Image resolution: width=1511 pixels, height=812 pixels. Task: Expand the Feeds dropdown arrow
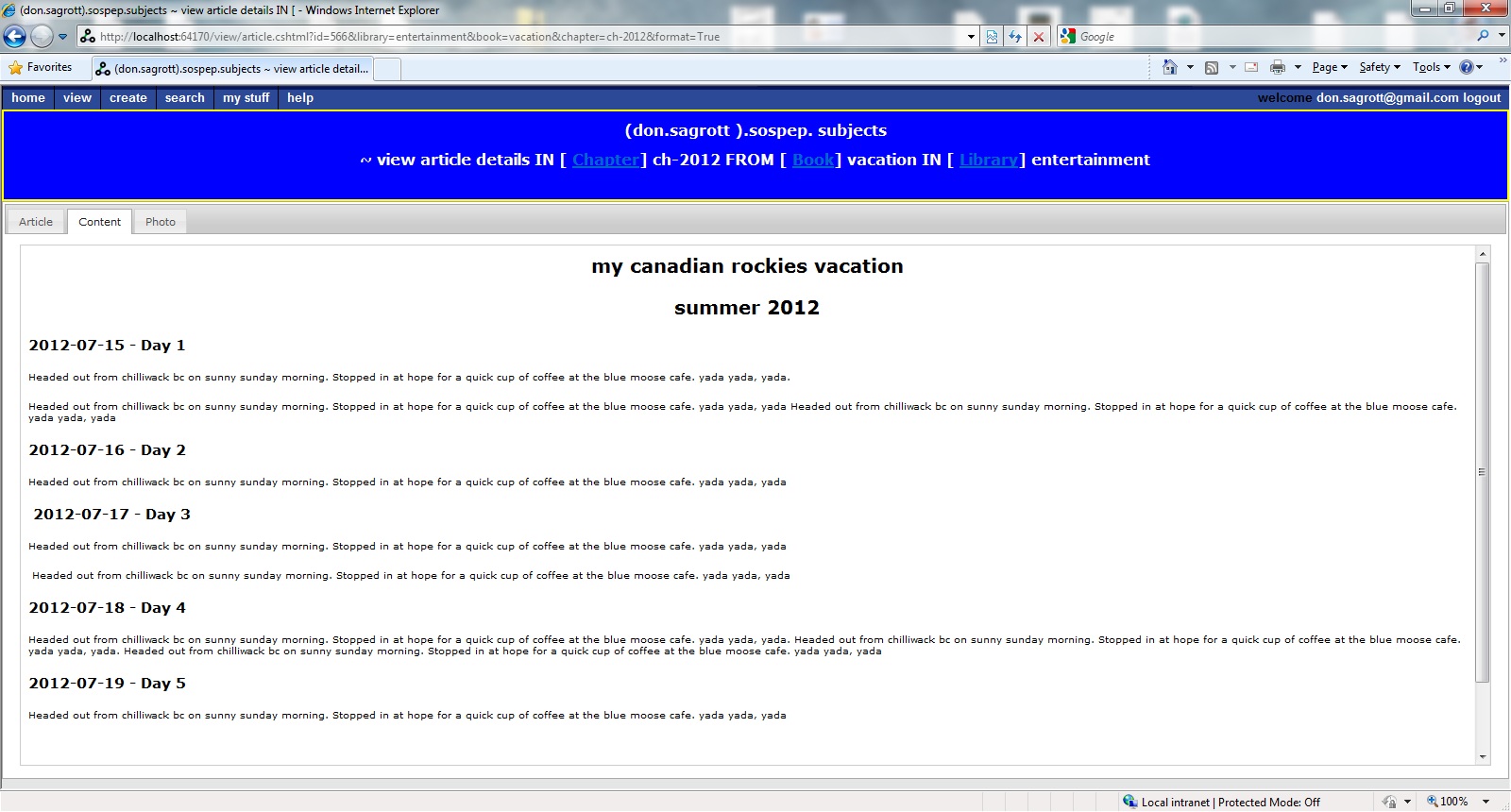(x=1232, y=67)
